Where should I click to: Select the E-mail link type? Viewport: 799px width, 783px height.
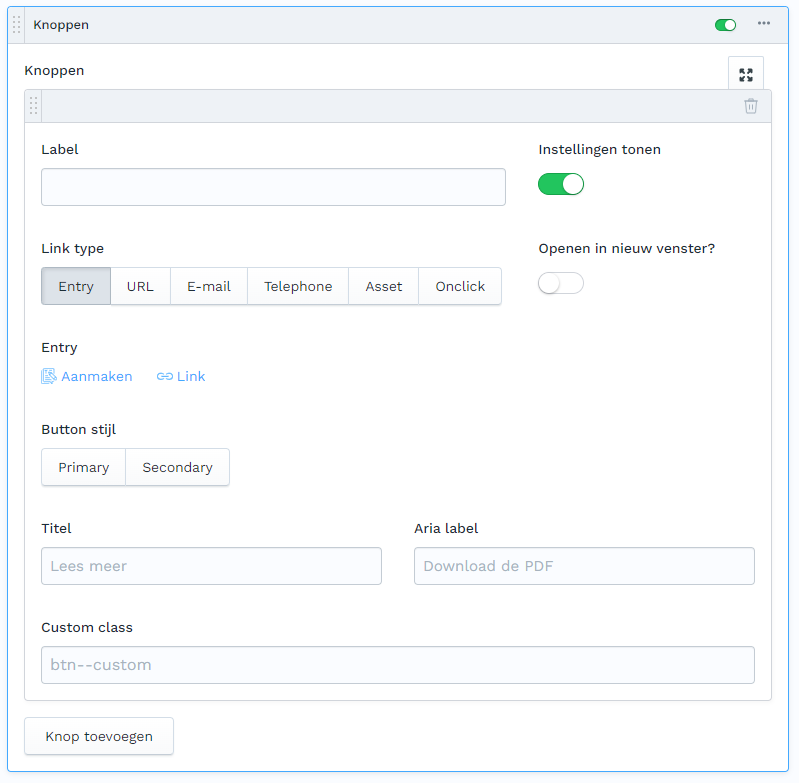209,286
